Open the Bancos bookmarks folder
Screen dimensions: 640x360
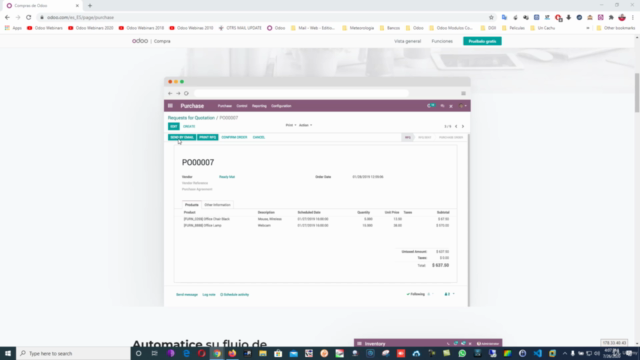click(390, 28)
